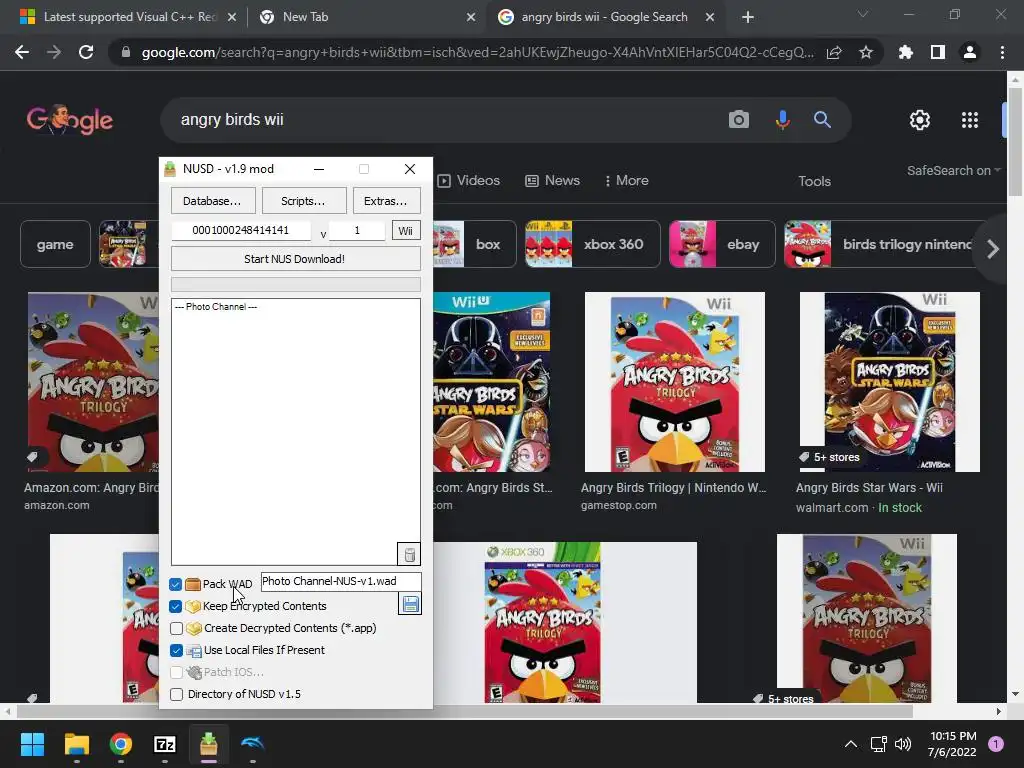
Task: Toggle Use Local Files If Present
Action: (176, 650)
